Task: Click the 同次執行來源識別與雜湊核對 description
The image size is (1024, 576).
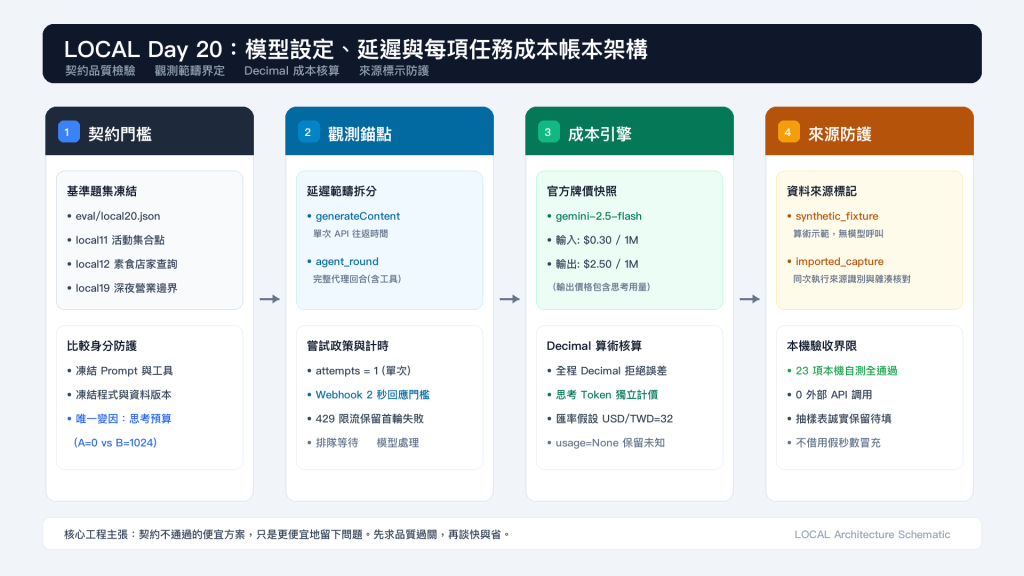Action: pos(852,279)
